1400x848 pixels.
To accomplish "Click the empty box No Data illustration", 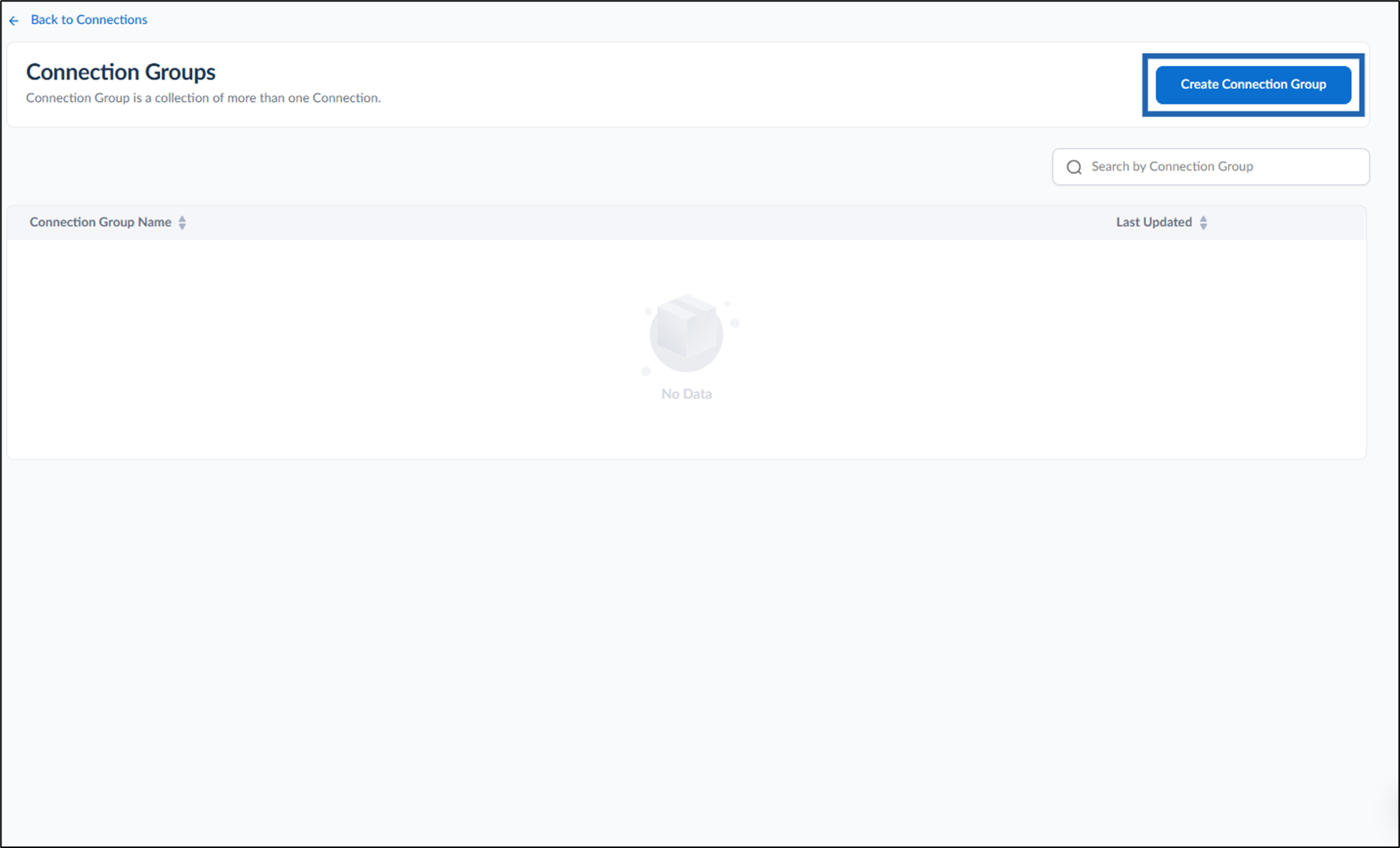I will coord(689,334).
